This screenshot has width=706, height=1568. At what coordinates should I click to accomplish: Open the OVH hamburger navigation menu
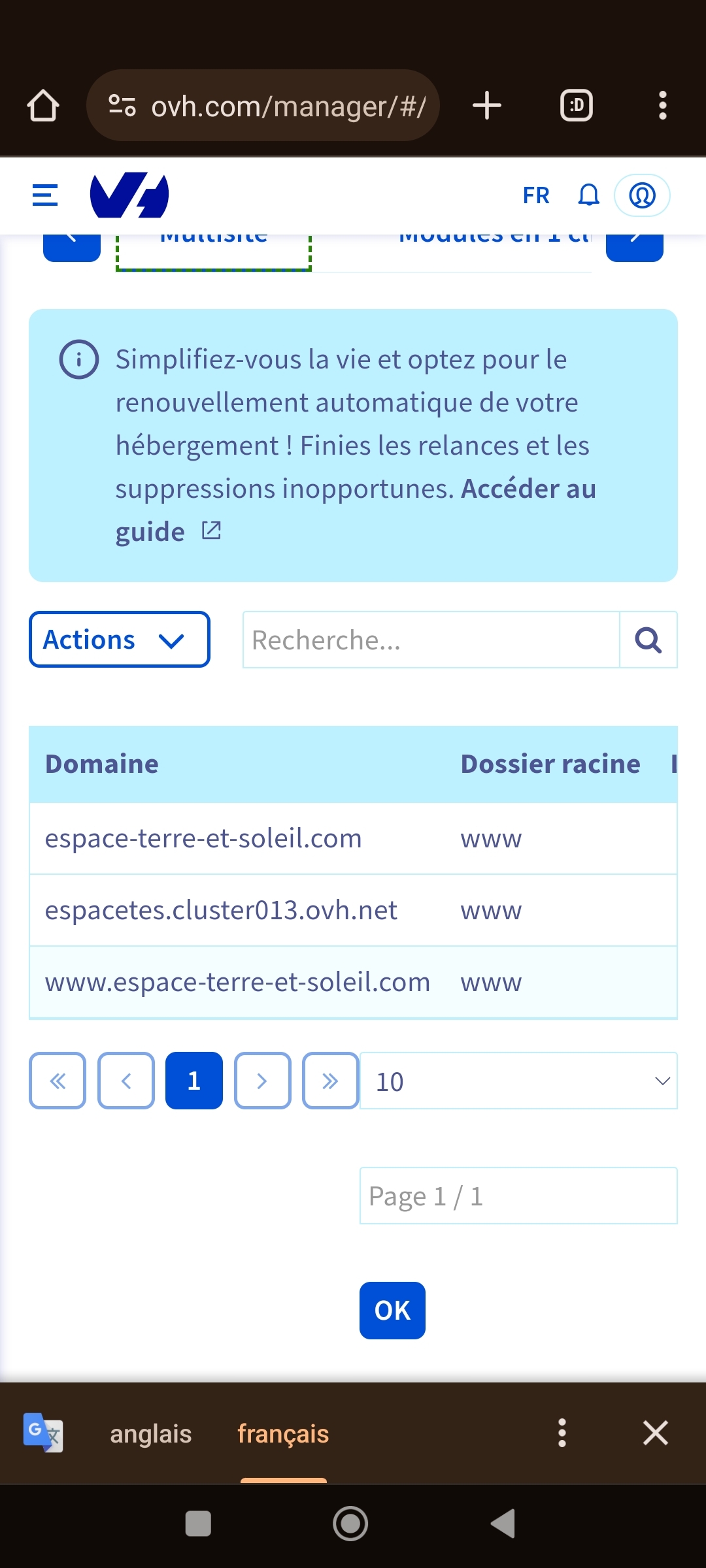(45, 195)
